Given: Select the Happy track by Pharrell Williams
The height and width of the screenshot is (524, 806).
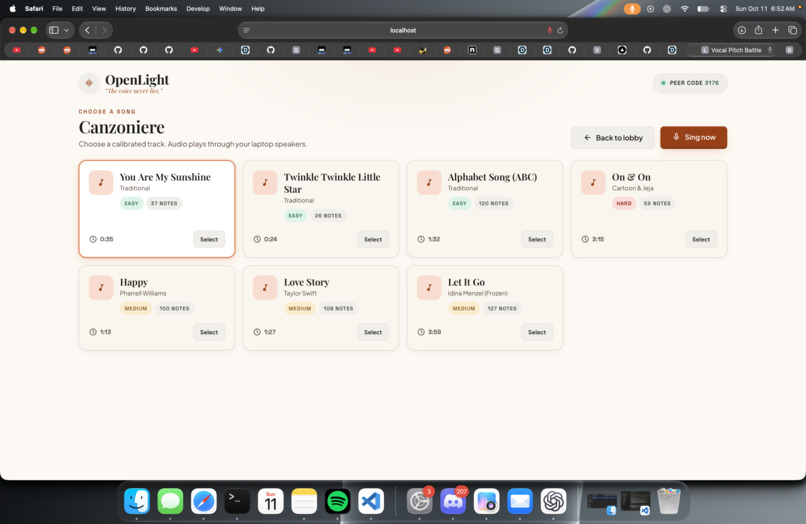Looking at the screenshot, I should click(209, 332).
